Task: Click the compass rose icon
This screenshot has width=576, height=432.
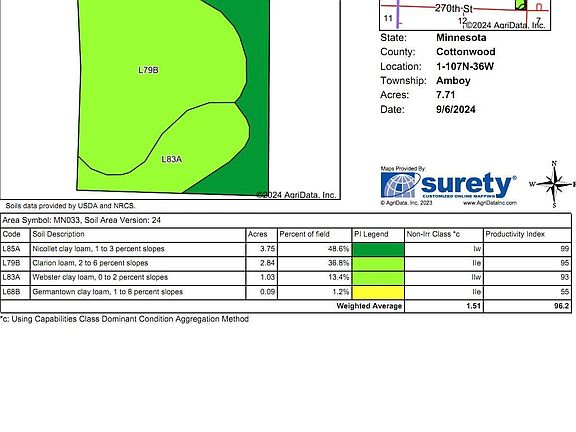Action: [554, 184]
